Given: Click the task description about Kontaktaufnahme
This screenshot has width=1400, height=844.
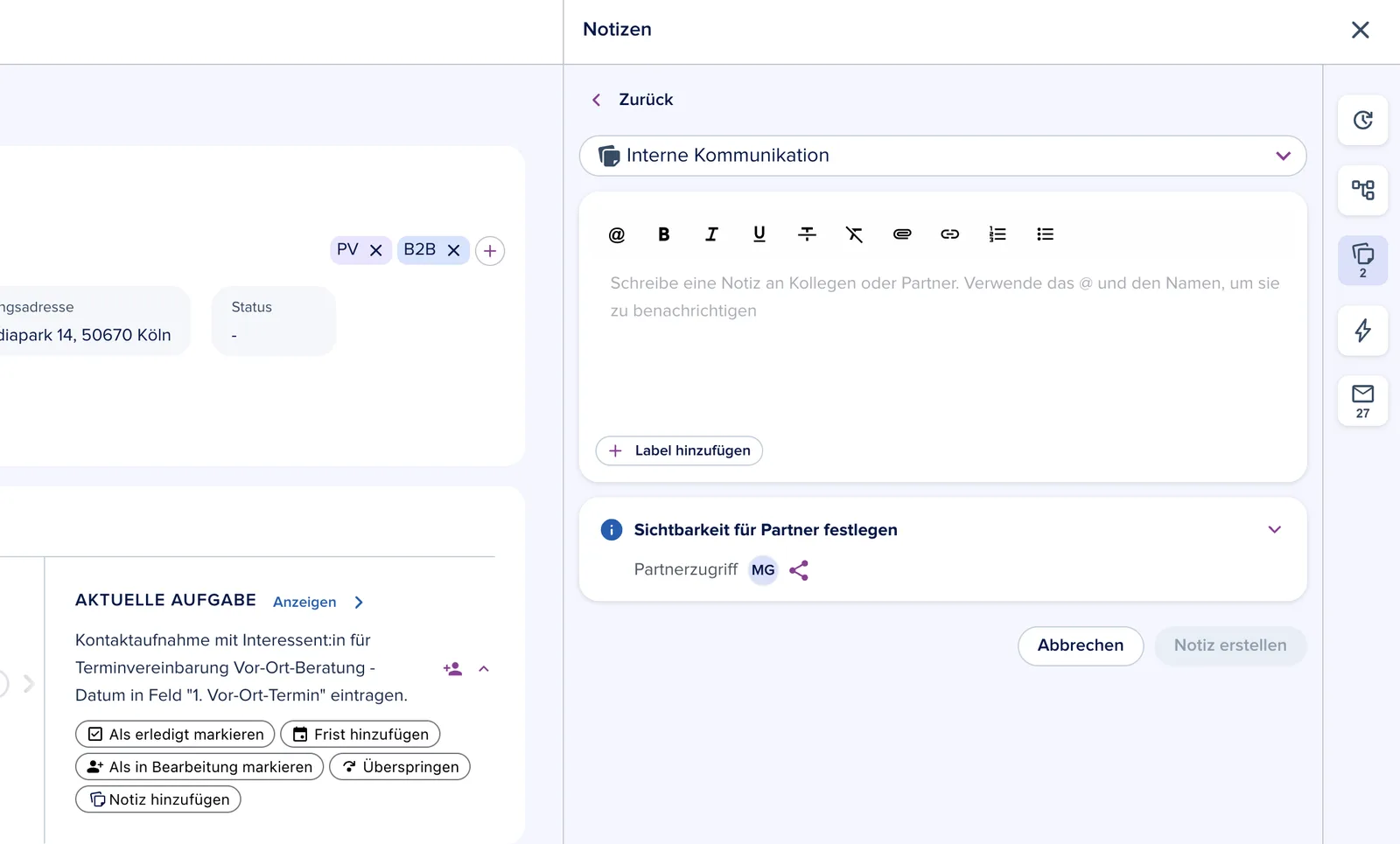Looking at the screenshot, I should (241, 667).
